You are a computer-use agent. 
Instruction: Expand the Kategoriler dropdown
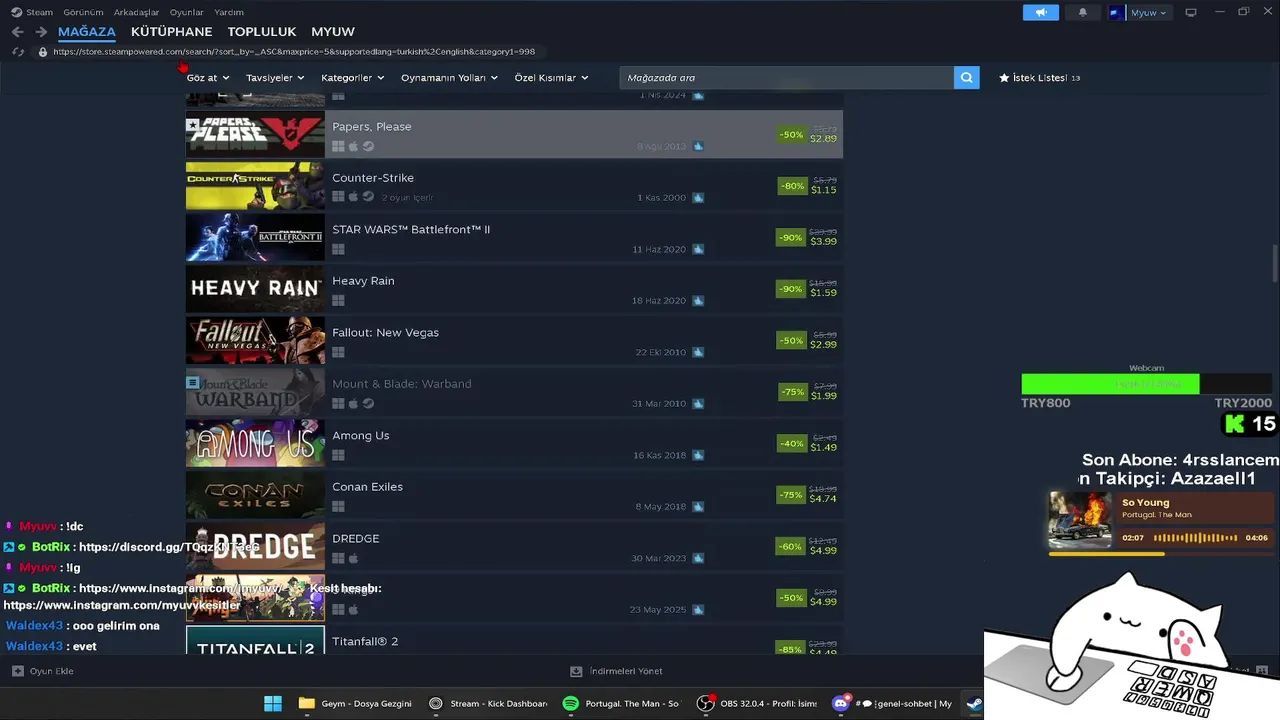[x=352, y=77]
